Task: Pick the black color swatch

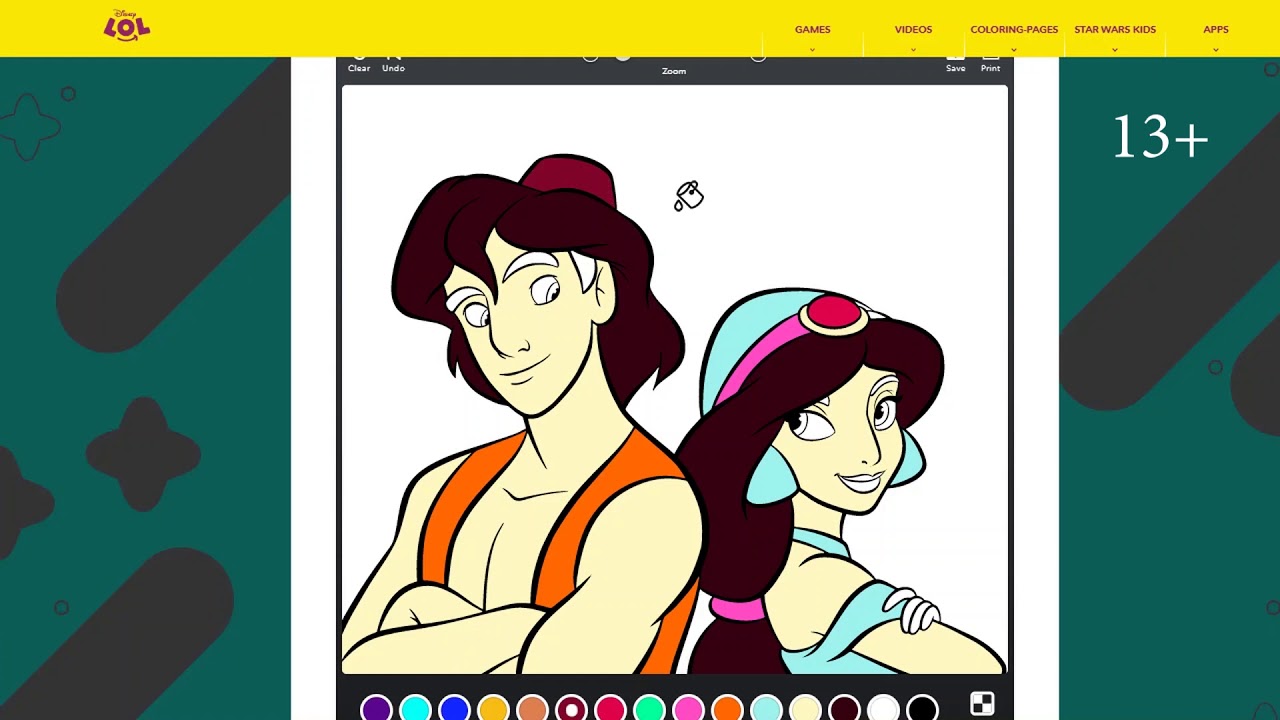Action: (x=922, y=709)
